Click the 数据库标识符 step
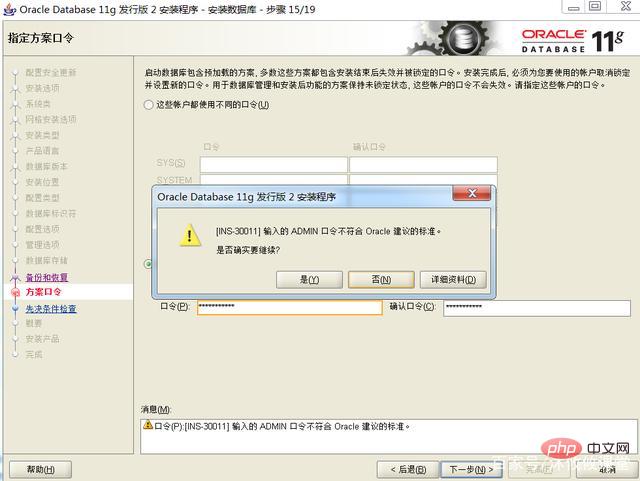The height and width of the screenshot is (481, 640). click(x=51, y=214)
